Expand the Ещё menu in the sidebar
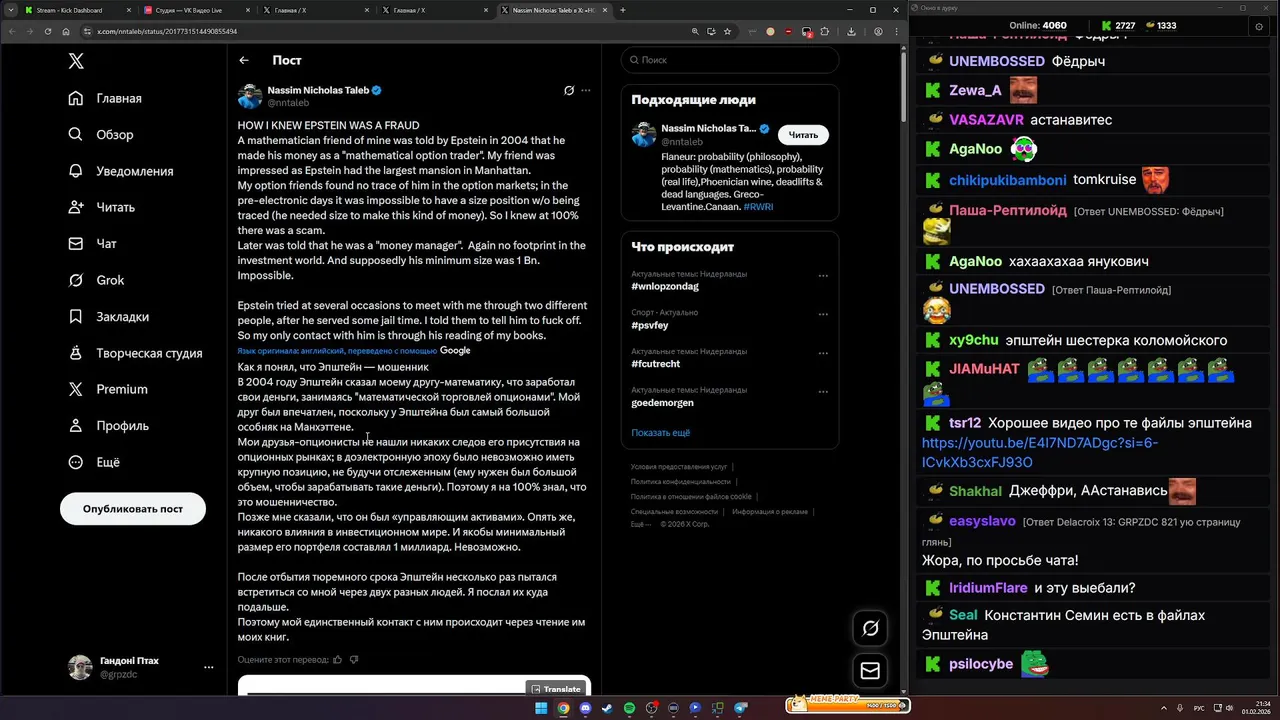Image resolution: width=1280 pixels, height=720 pixels. coord(94,462)
